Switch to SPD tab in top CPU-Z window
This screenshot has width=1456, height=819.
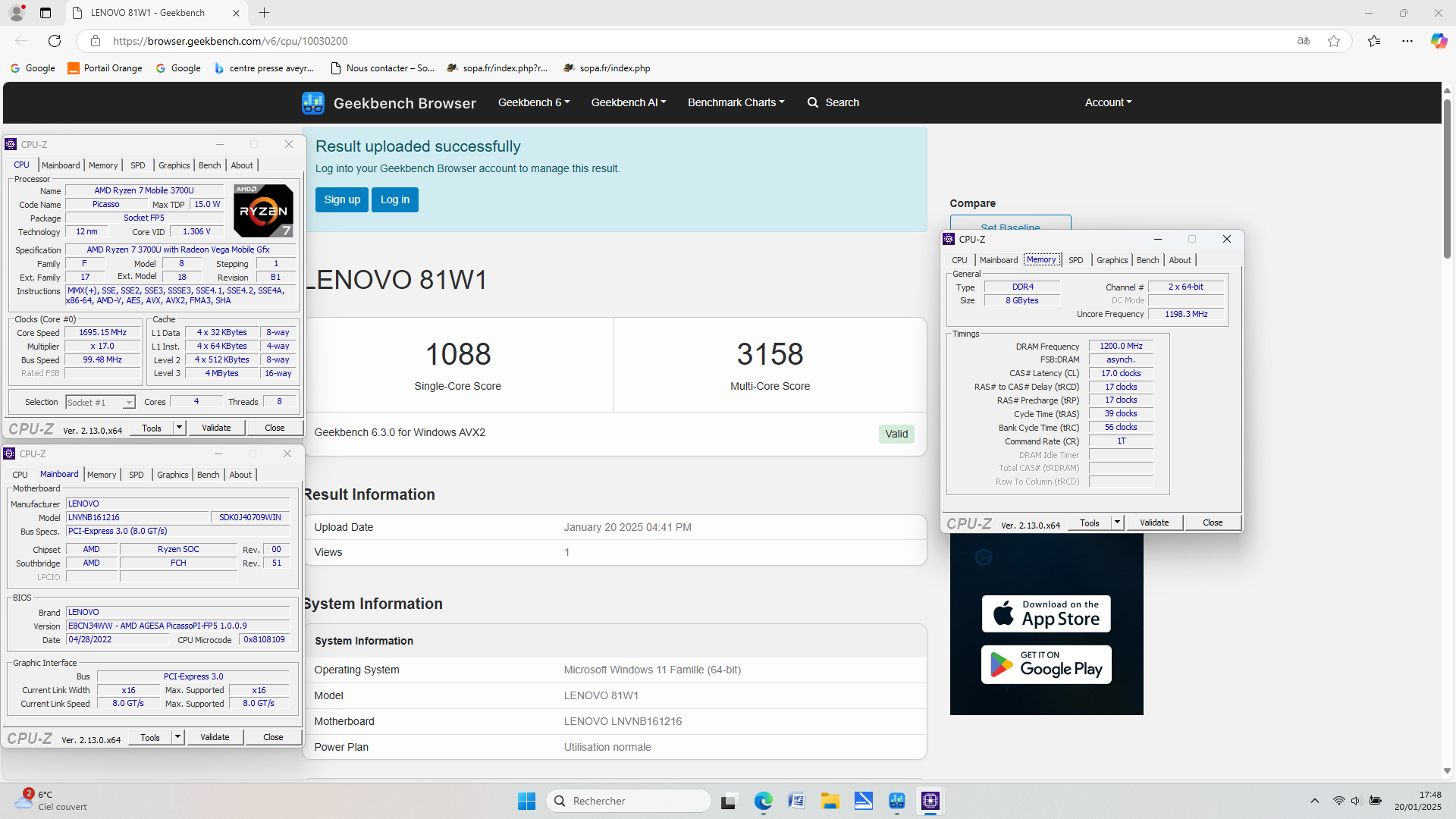click(137, 165)
